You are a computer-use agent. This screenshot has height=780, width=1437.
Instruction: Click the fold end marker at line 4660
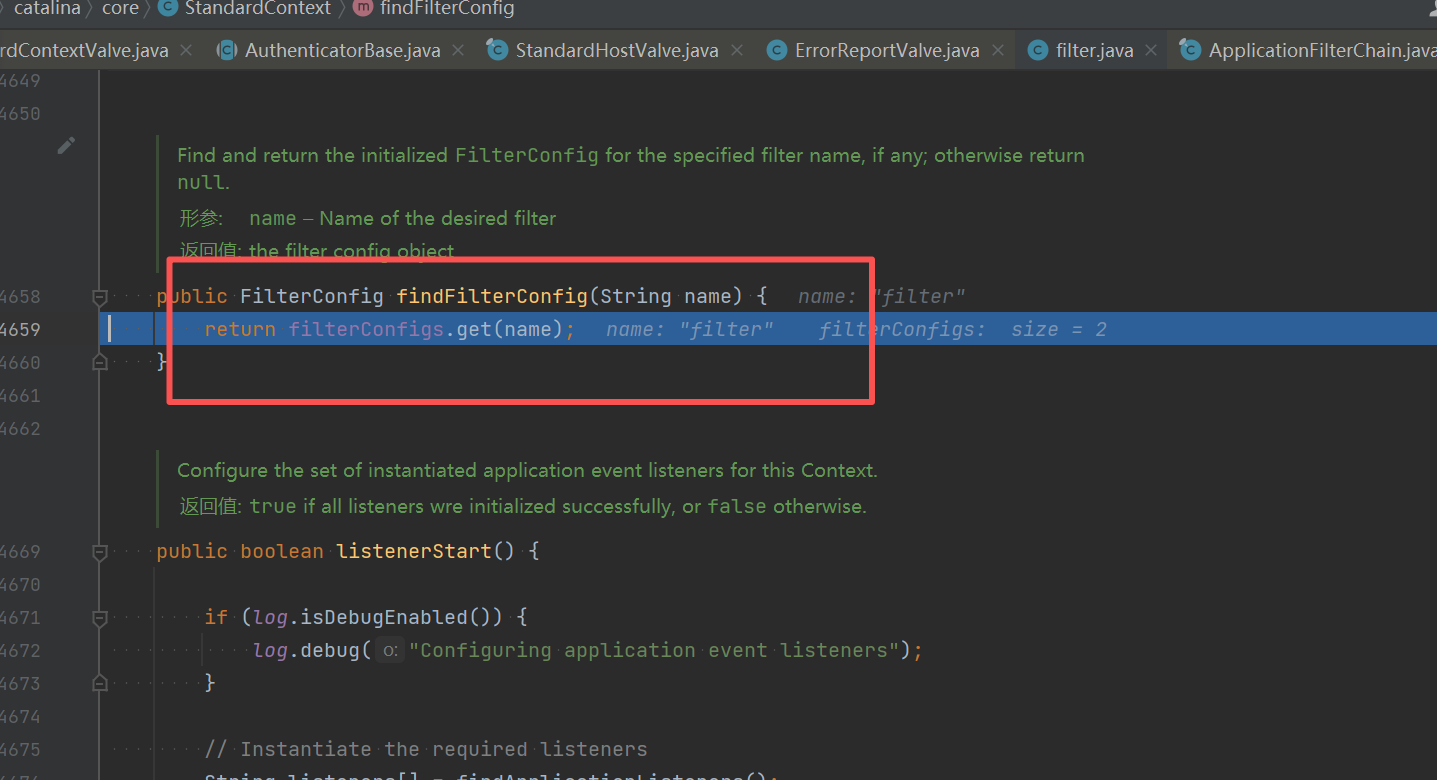pos(99,362)
